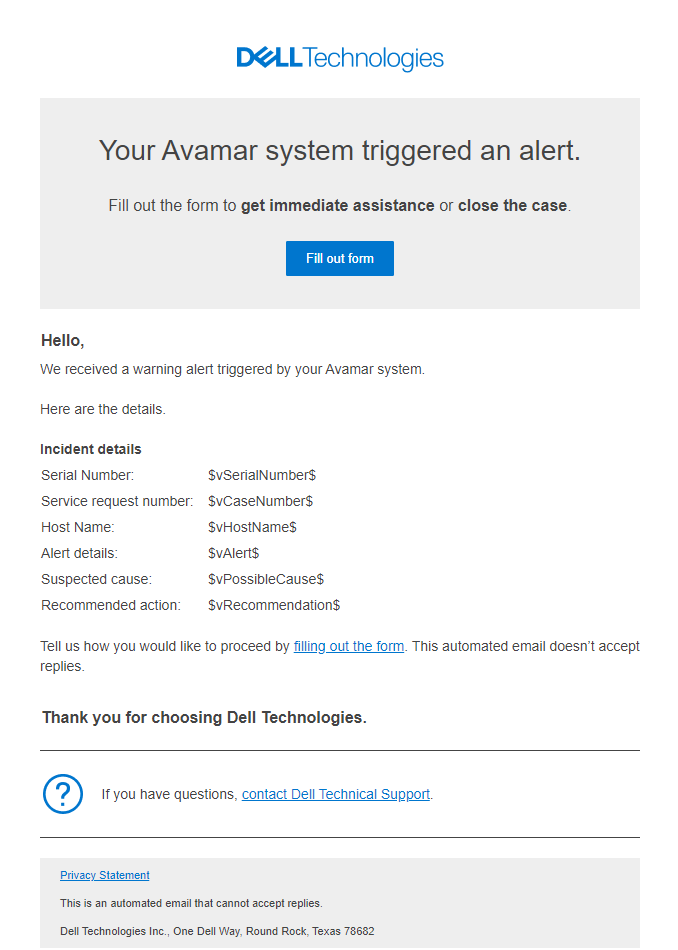This screenshot has height=950, width=678.
Task: Open contact Dell Technical Support link
Action: [x=335, y=794]
